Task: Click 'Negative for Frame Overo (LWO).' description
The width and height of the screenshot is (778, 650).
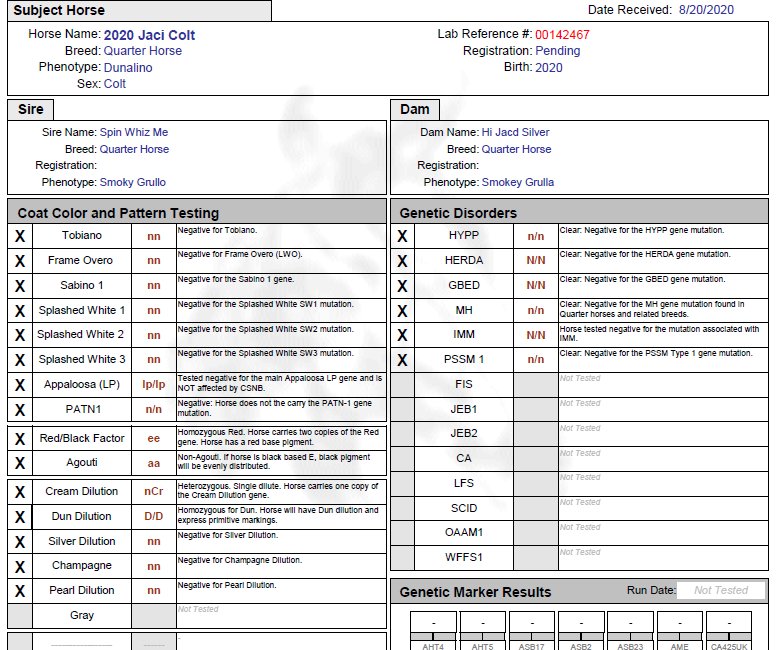Action: pyautogui.click(x=240, y=254)
